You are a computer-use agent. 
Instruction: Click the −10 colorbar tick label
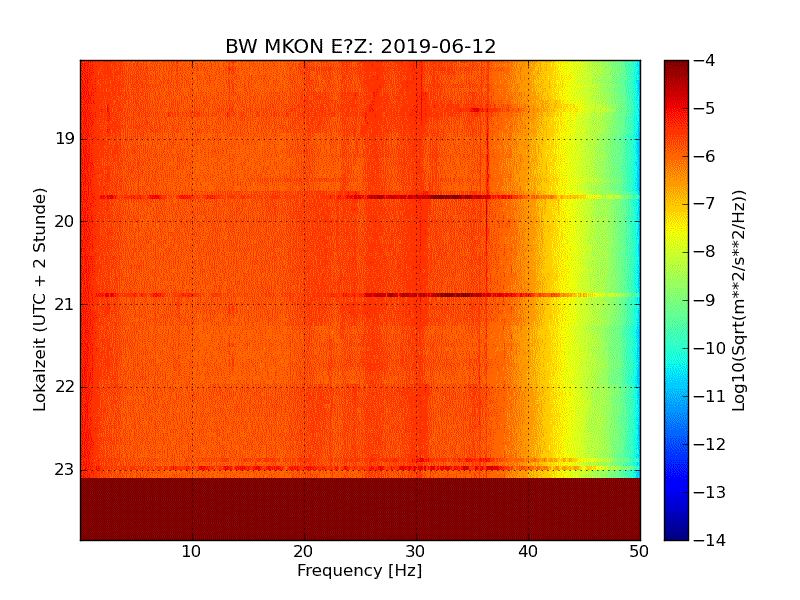click(710, 348)
